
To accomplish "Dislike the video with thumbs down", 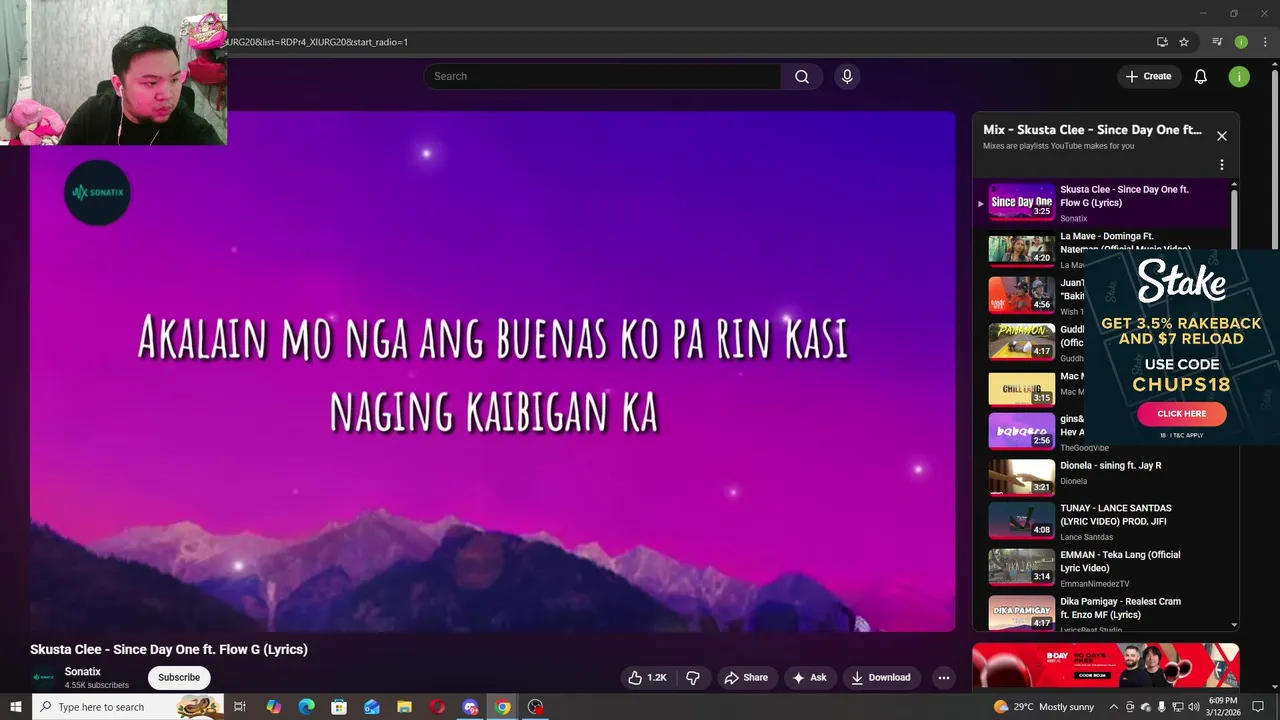I will click(x=692, y=678).
